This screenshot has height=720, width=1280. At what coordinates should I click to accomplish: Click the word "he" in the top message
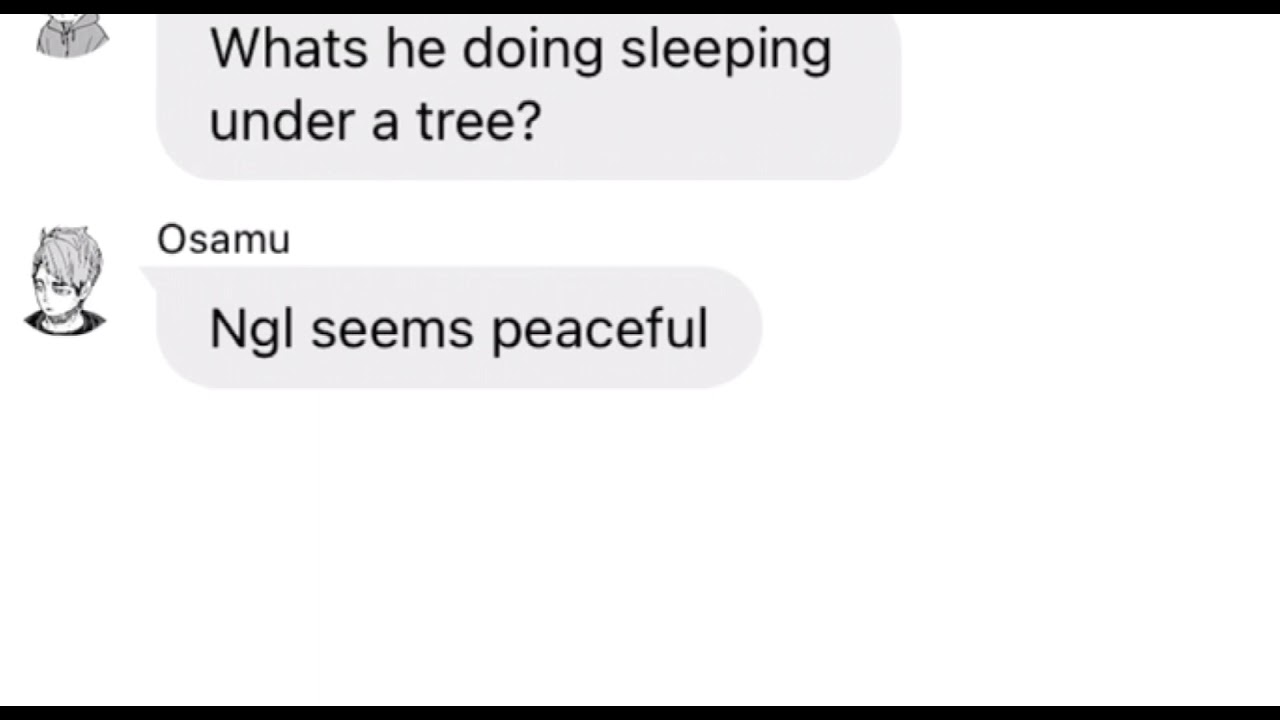[415, 49]
